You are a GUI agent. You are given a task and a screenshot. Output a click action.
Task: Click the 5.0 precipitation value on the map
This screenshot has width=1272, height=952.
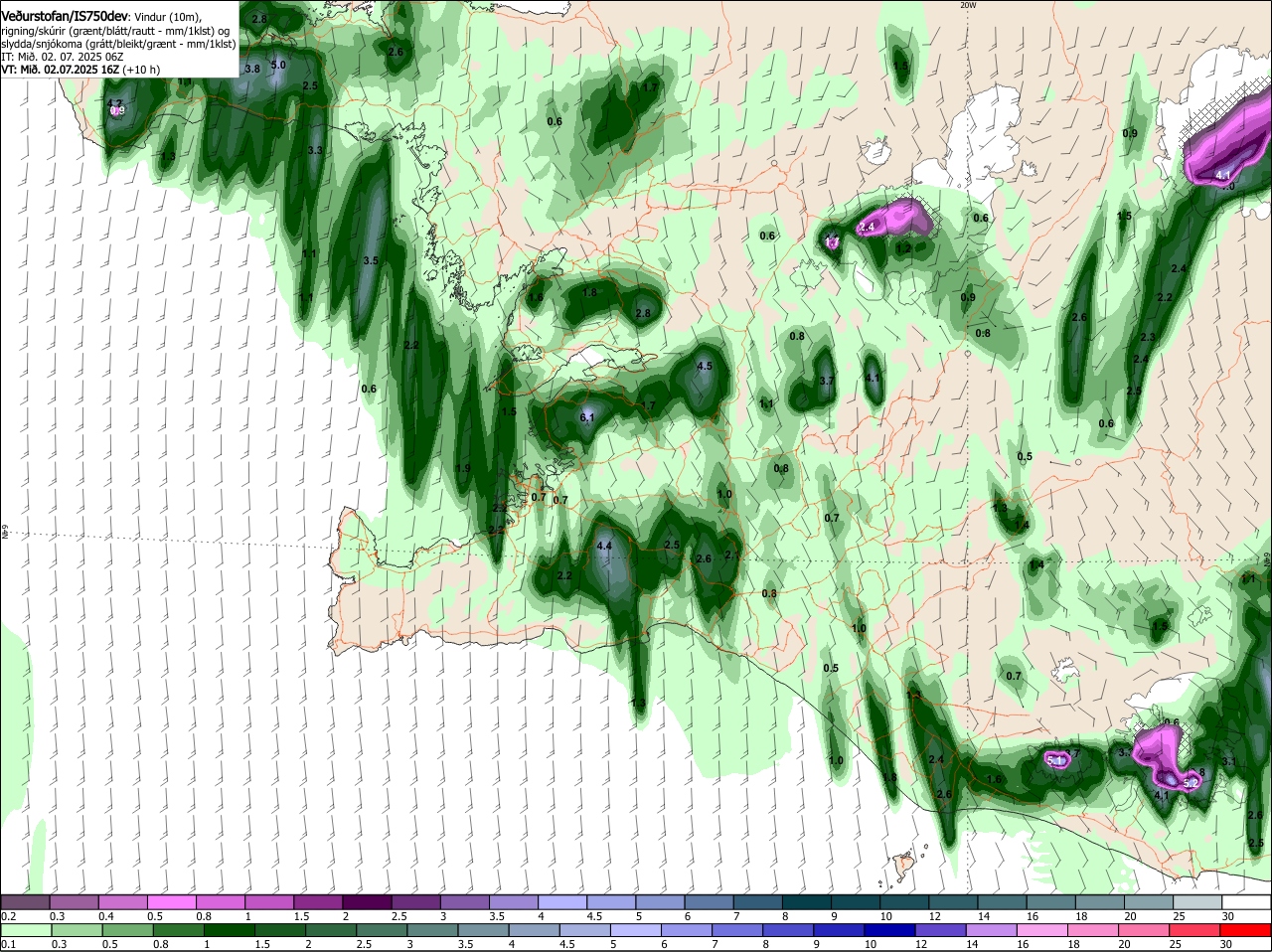click(x=278, y=65)
